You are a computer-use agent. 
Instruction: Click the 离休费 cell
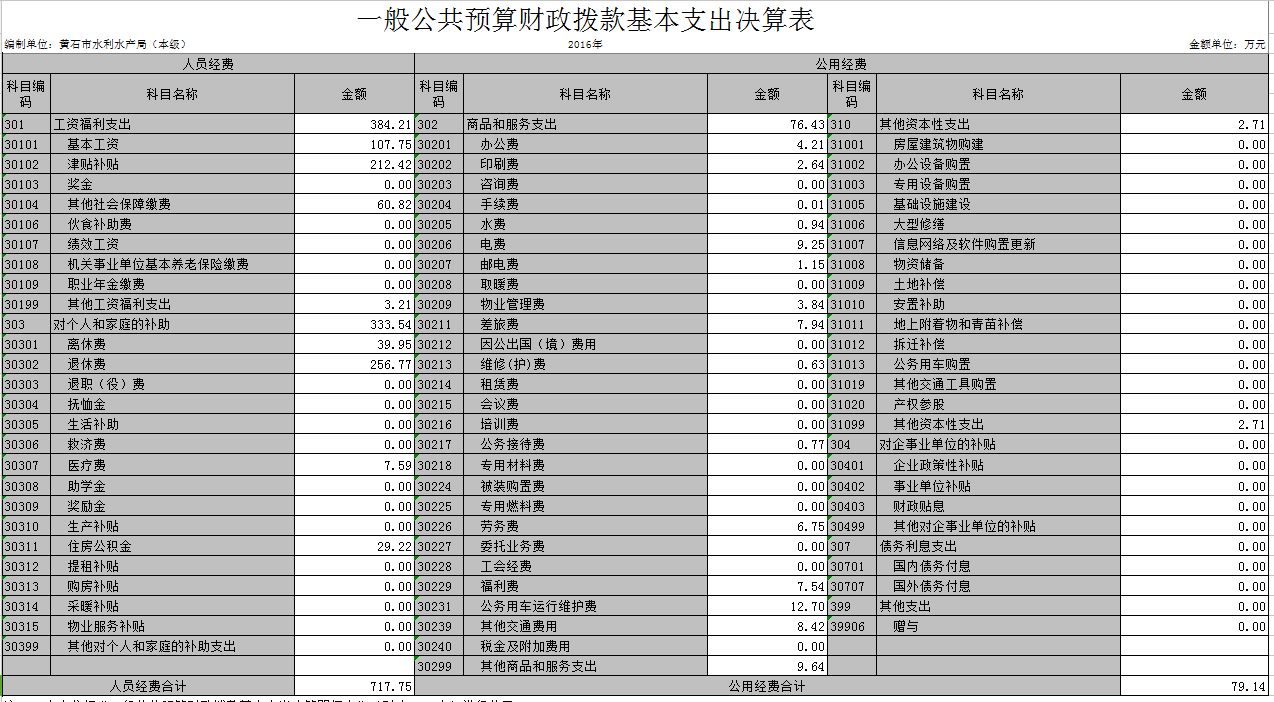coord(173,345)
